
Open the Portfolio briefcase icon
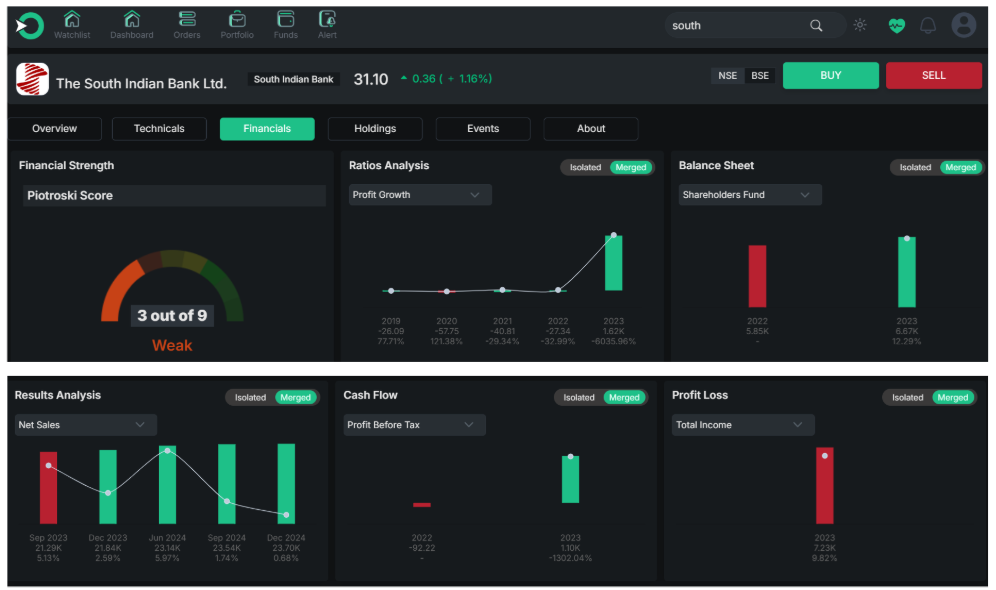click(x=237, y=20)
